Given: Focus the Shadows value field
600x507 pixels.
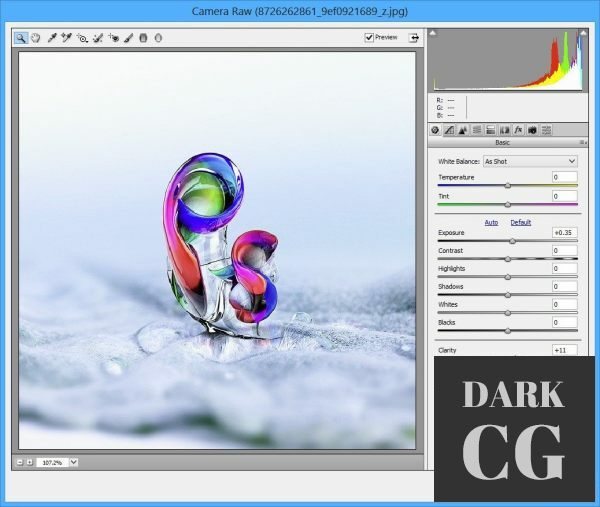Looking at the screenshot, I should [565, 287].
